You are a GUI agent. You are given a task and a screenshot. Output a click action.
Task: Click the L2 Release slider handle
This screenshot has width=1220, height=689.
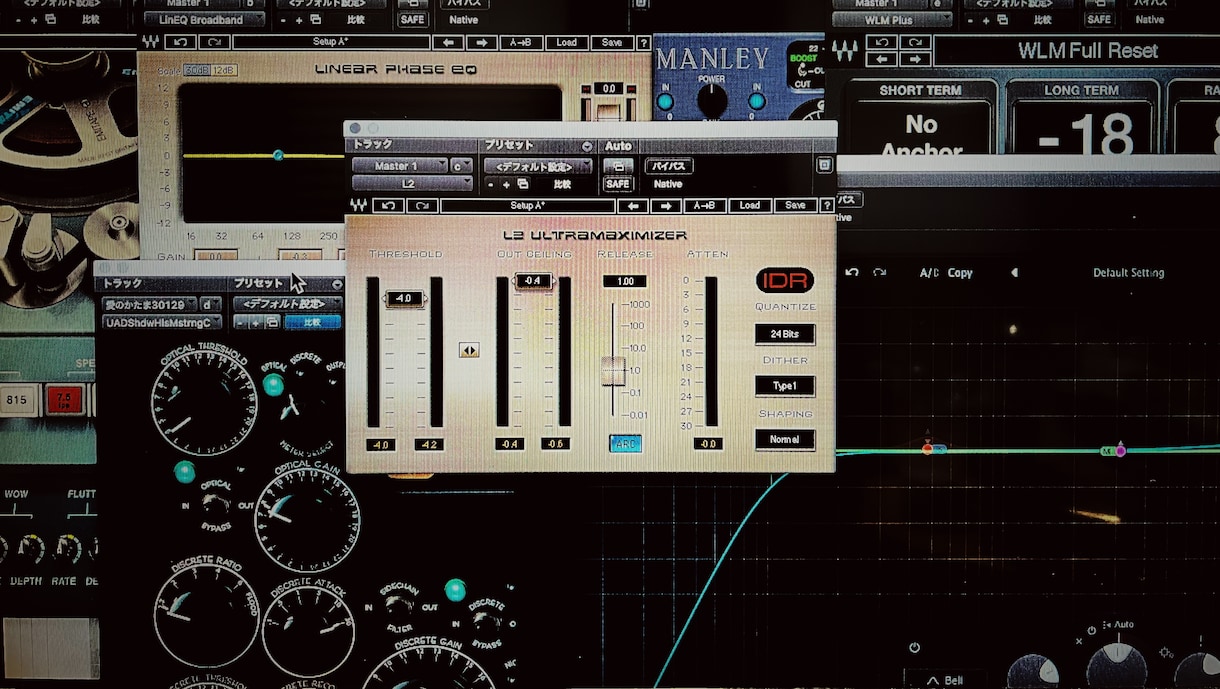click(x=613, y=371)
